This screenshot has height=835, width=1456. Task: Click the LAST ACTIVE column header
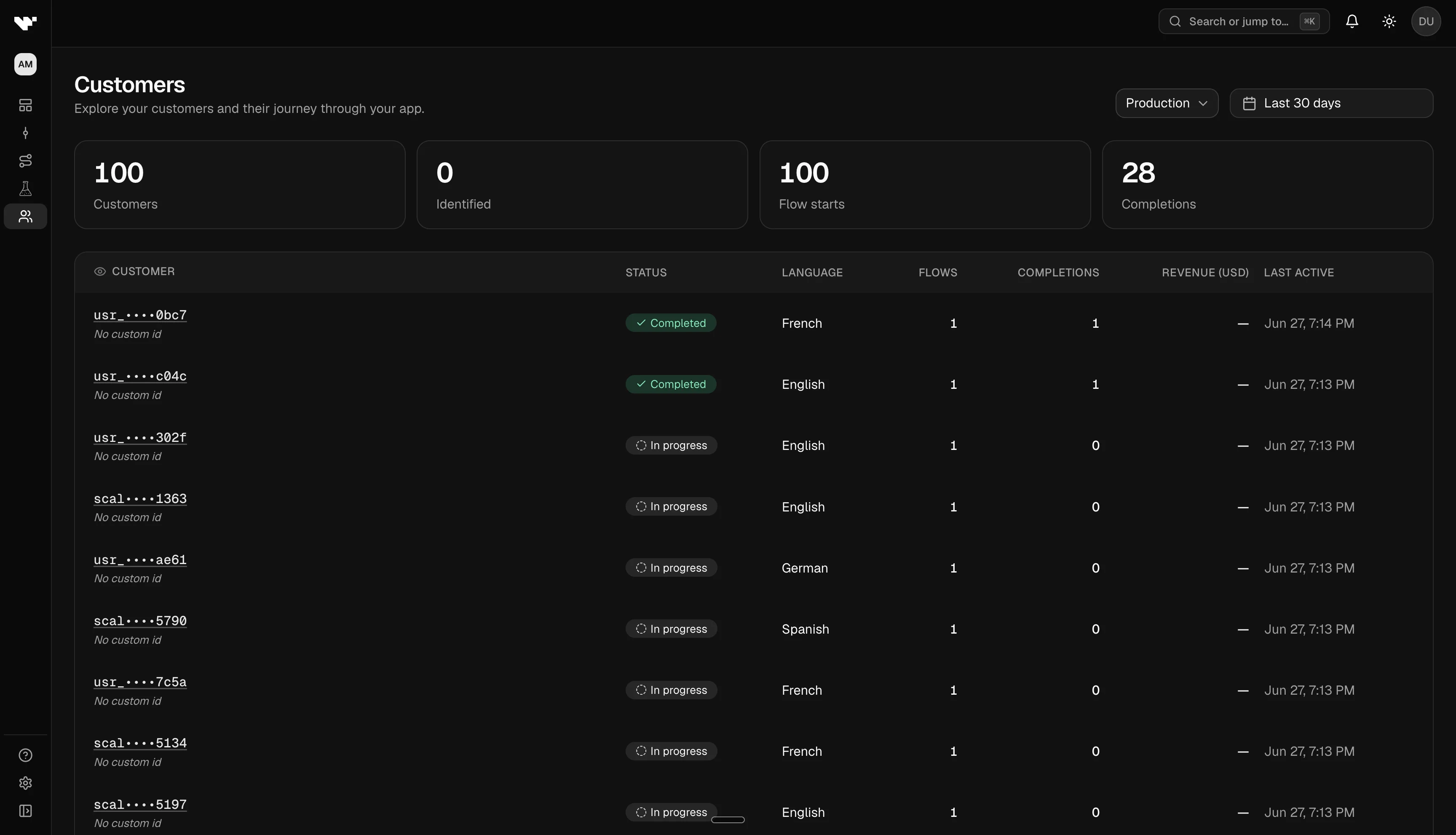coord(1298,273)
